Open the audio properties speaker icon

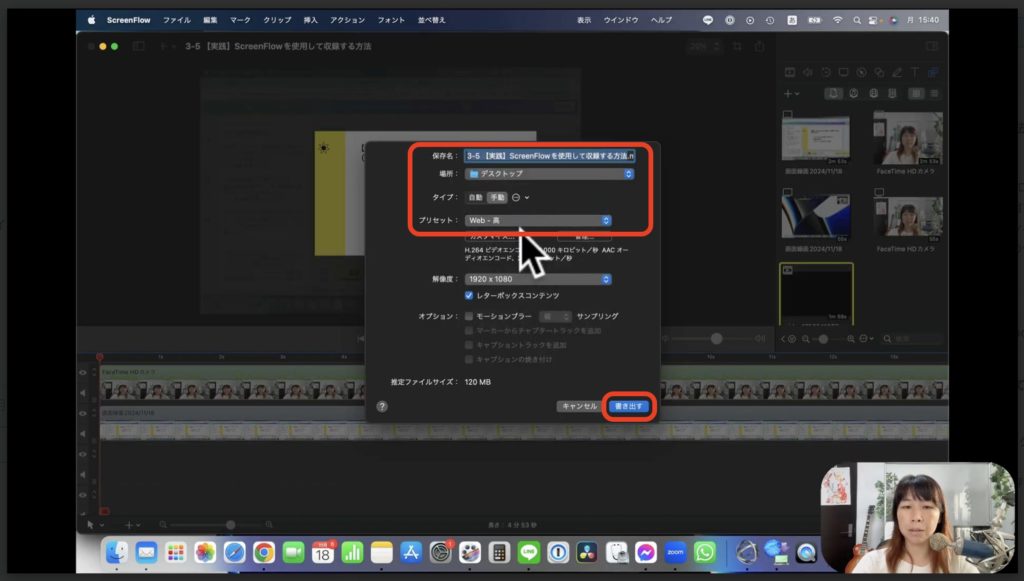808,72
